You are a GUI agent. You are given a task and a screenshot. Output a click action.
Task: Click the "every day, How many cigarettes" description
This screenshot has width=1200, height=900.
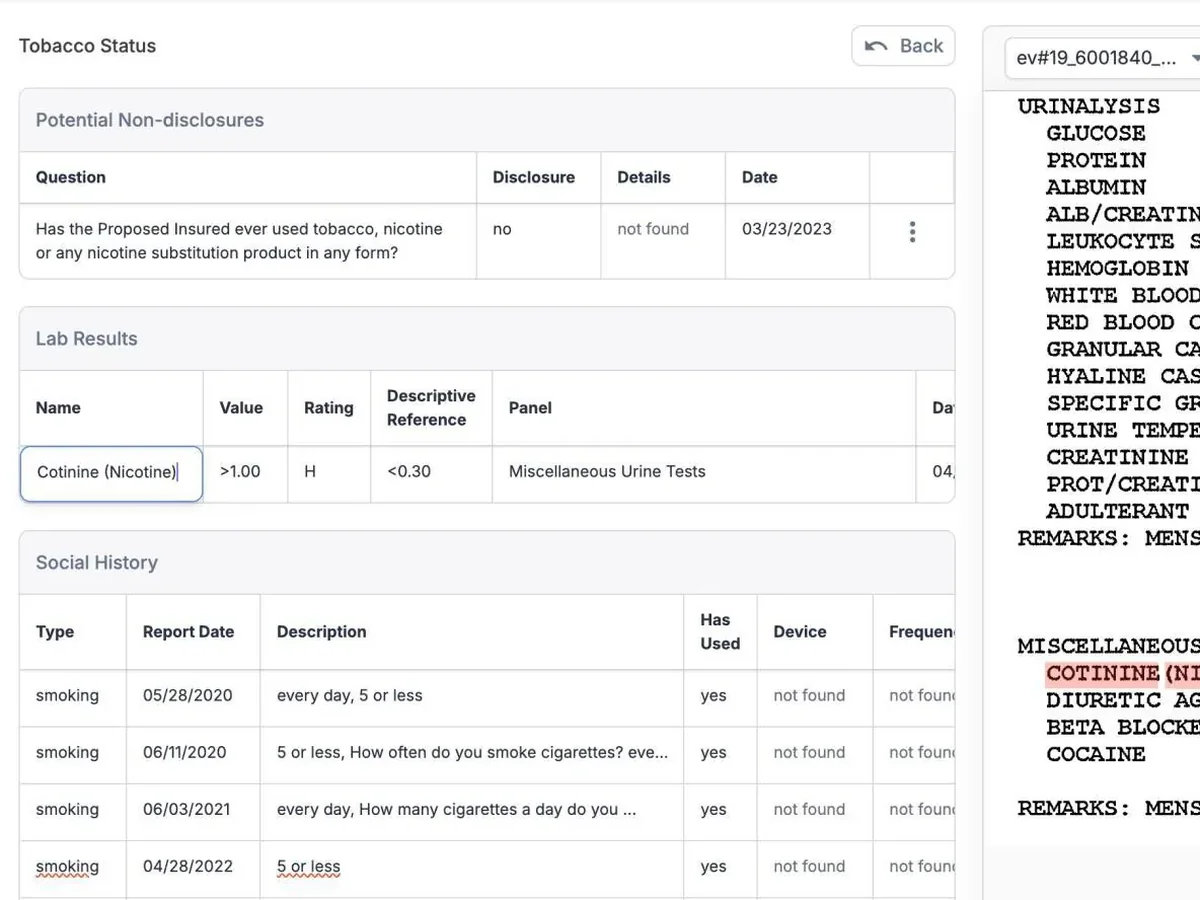457,810
